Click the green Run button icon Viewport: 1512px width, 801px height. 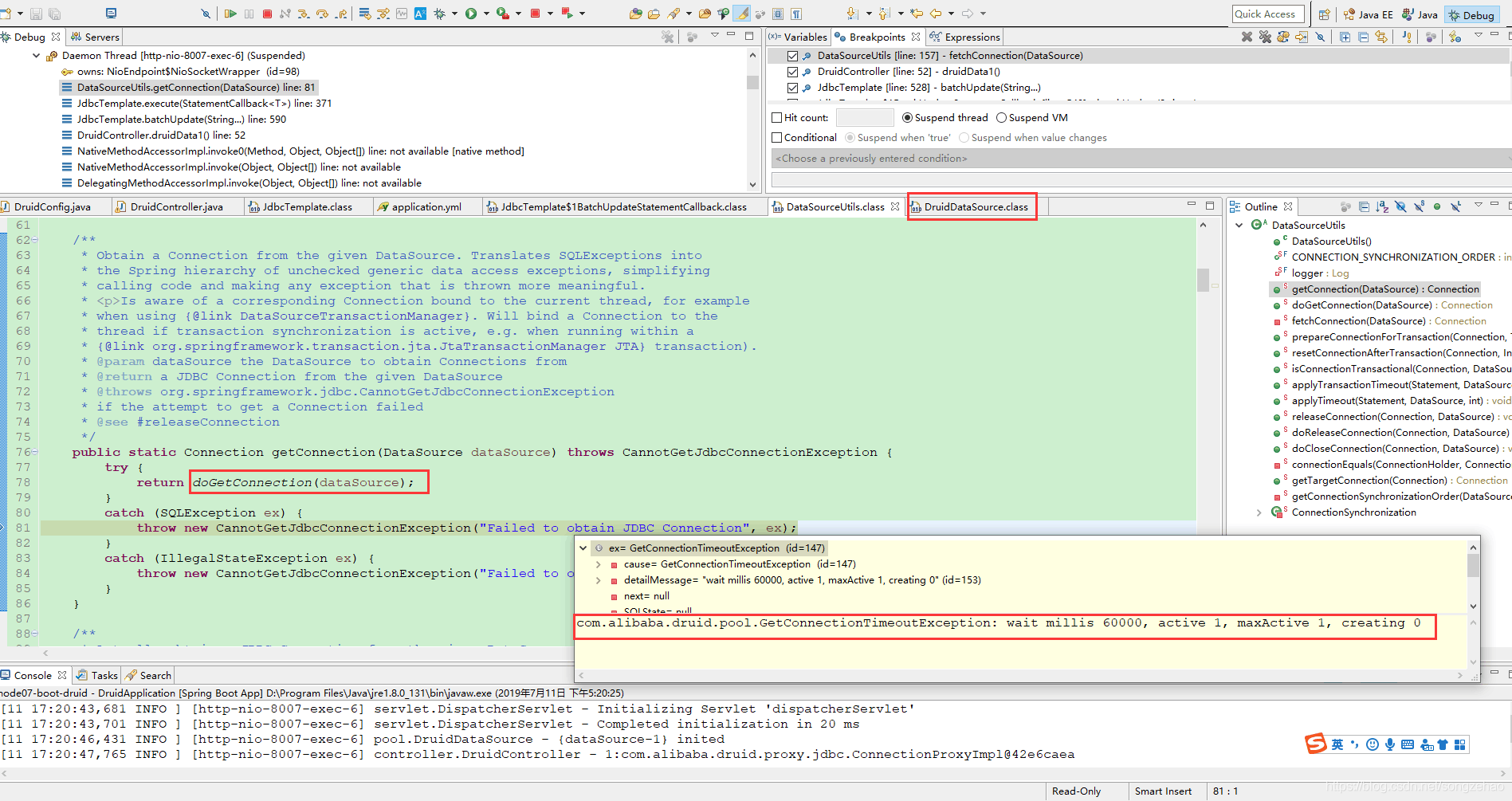(471, 14)
